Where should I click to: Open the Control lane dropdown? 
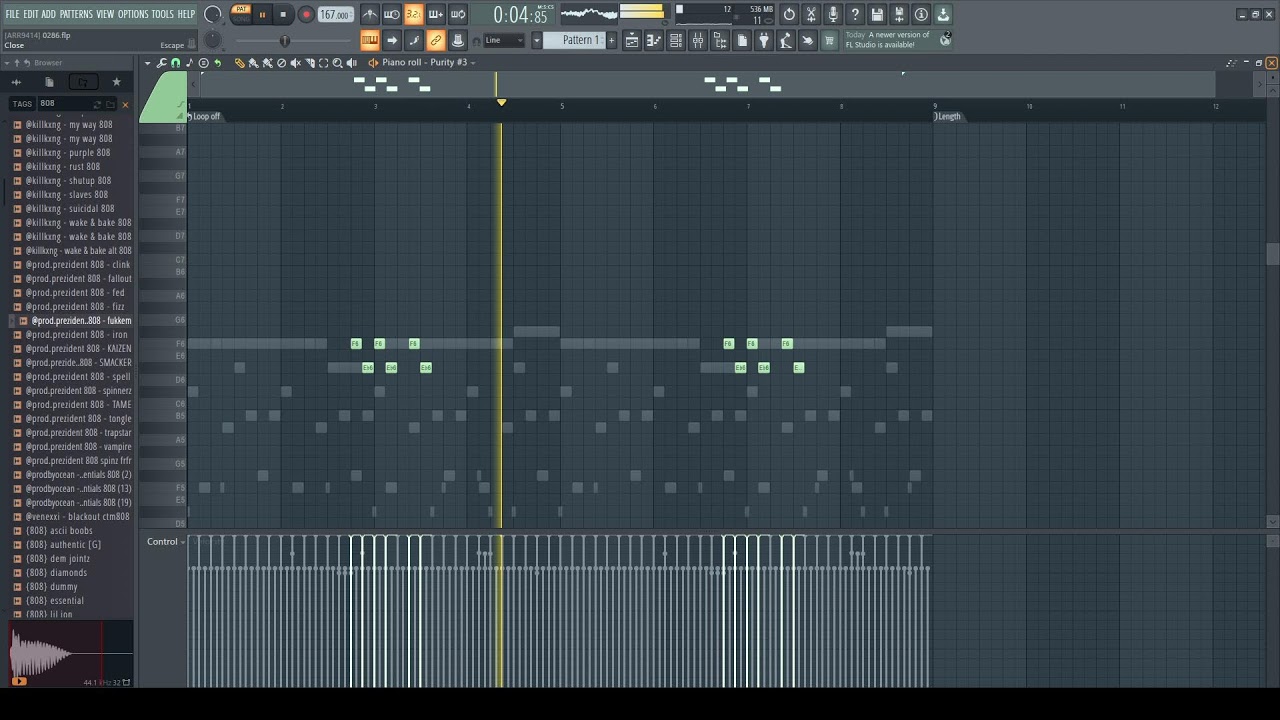[165, 542]
